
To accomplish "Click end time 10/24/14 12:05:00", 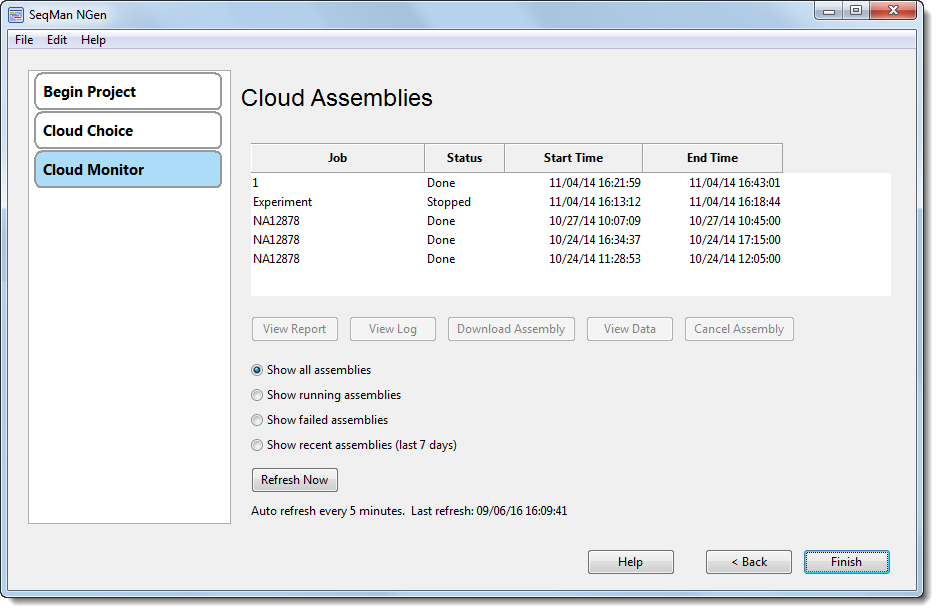I will [x=735, y=259].
